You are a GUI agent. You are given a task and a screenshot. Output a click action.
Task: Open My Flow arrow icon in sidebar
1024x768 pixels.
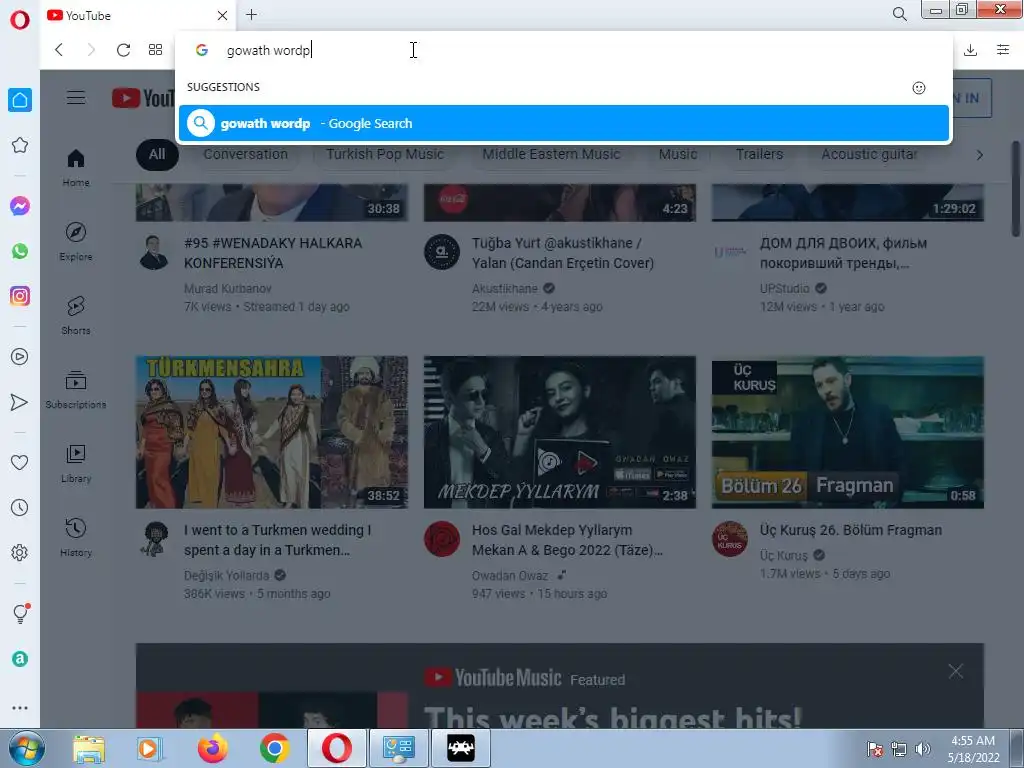tap(20, 402)
